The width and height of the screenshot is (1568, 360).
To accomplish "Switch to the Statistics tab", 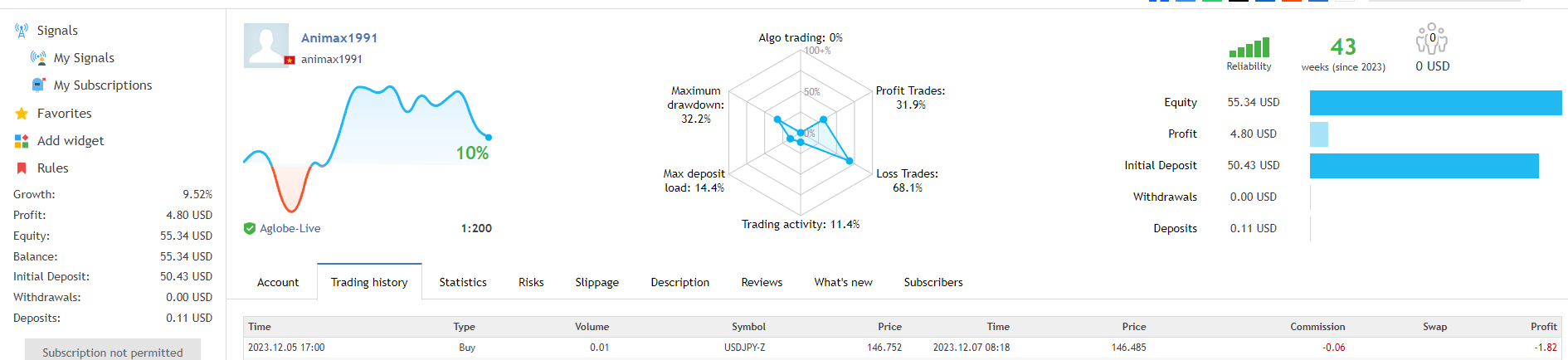I will [x=463, y=282].
